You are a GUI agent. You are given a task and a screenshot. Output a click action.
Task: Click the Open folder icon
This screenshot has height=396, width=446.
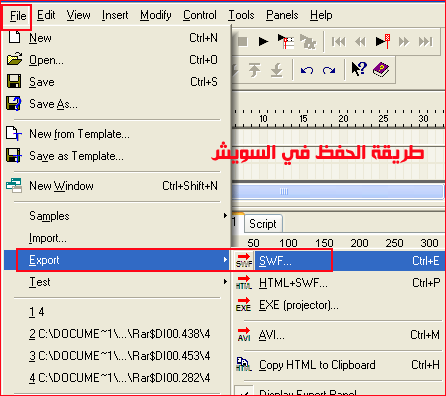14,59
